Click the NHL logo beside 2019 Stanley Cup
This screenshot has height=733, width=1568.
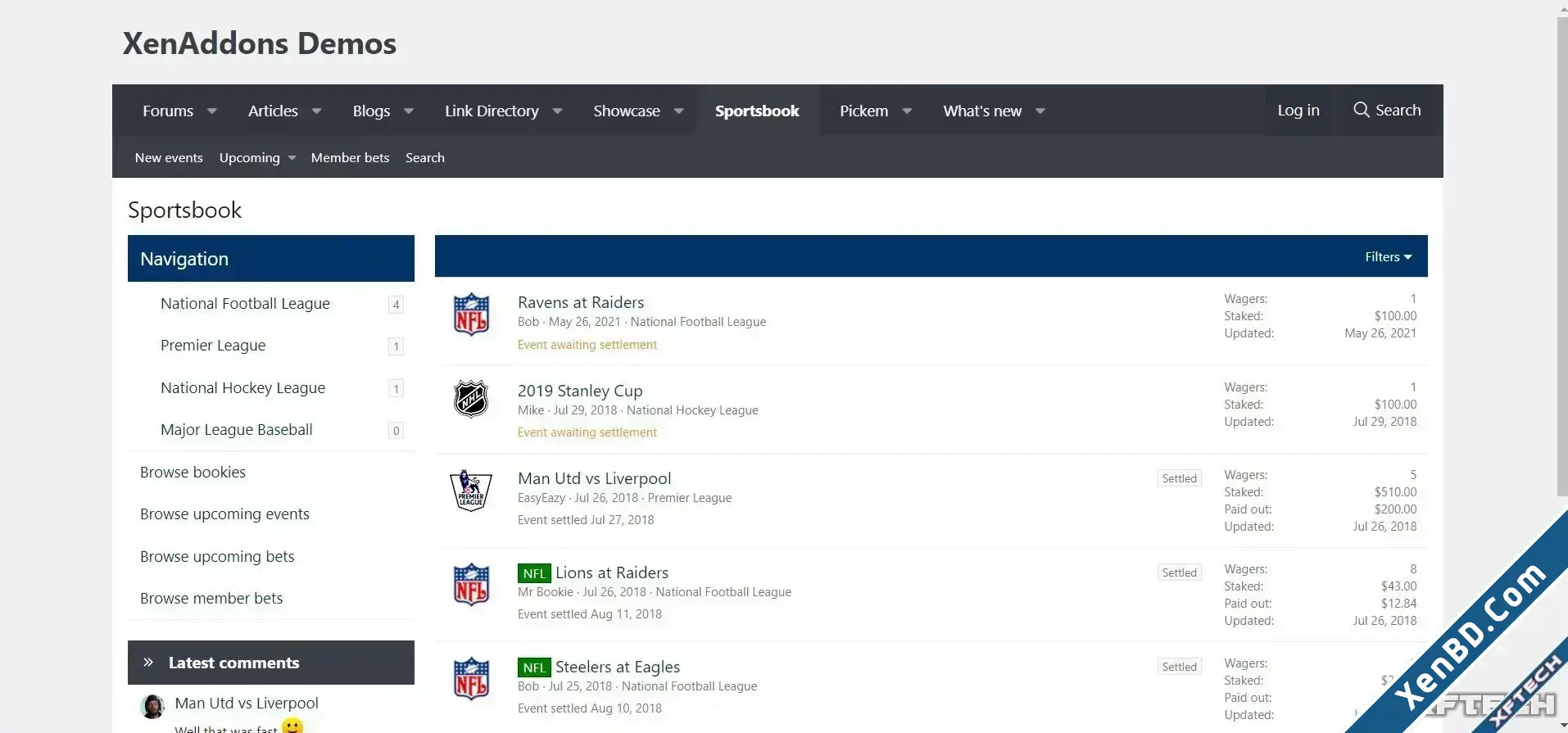471,400
